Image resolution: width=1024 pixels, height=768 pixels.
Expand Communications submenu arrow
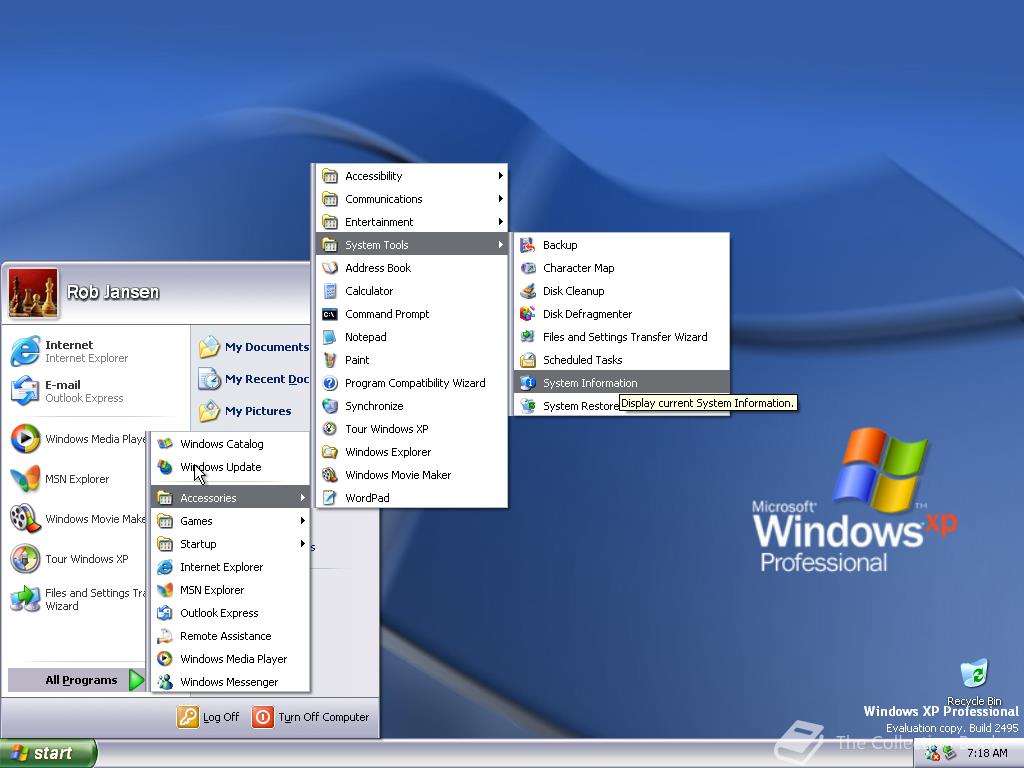pos(500,199)
